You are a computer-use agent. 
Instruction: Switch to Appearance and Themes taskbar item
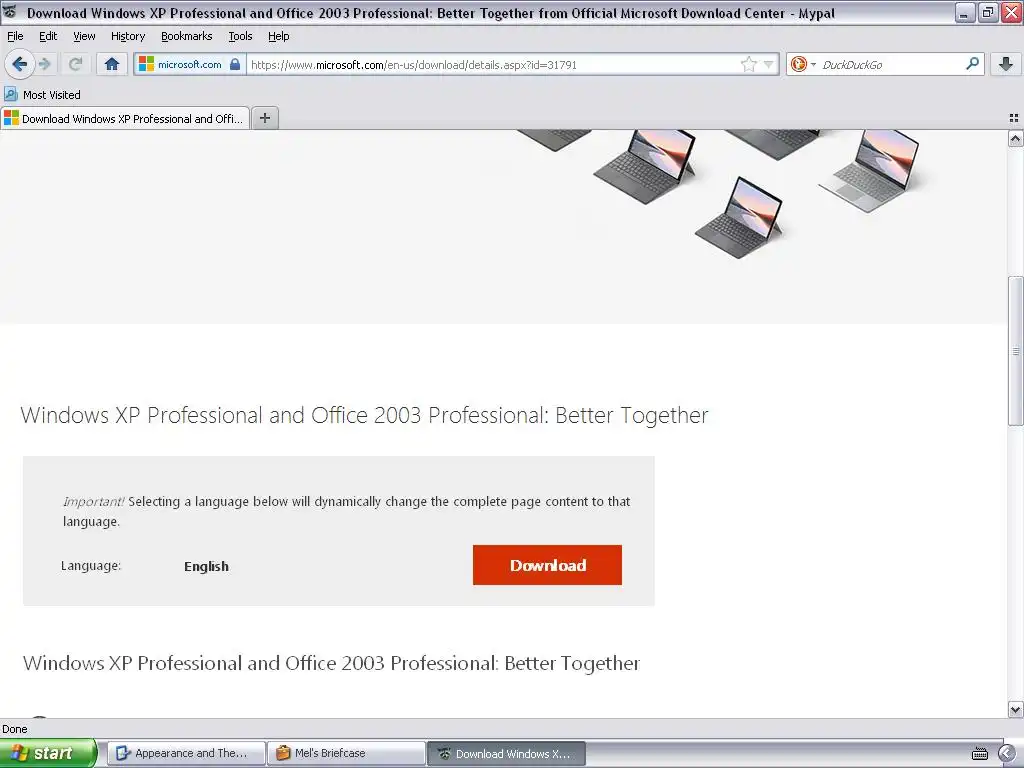tap(186, 753)
